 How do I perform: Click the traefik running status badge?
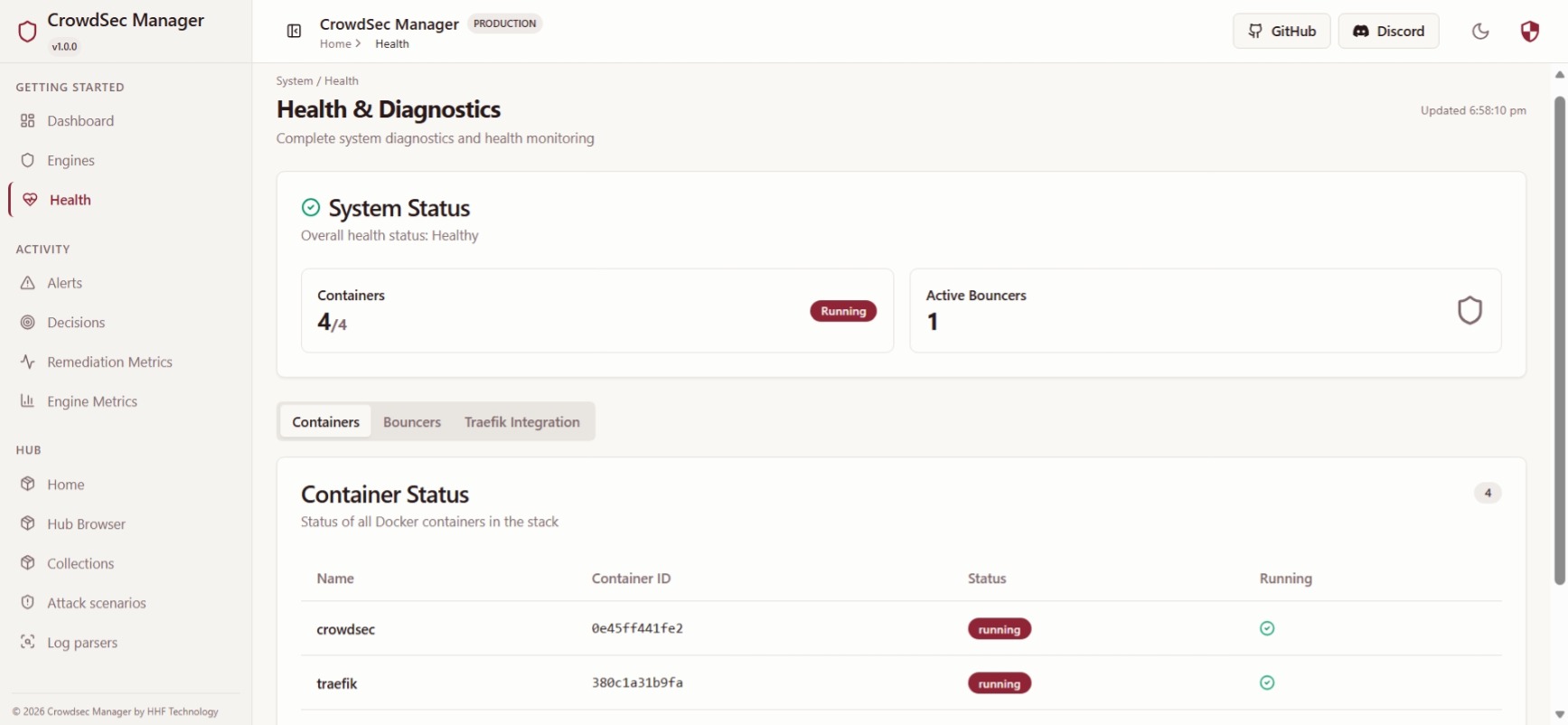click(x=1000, y=683)
